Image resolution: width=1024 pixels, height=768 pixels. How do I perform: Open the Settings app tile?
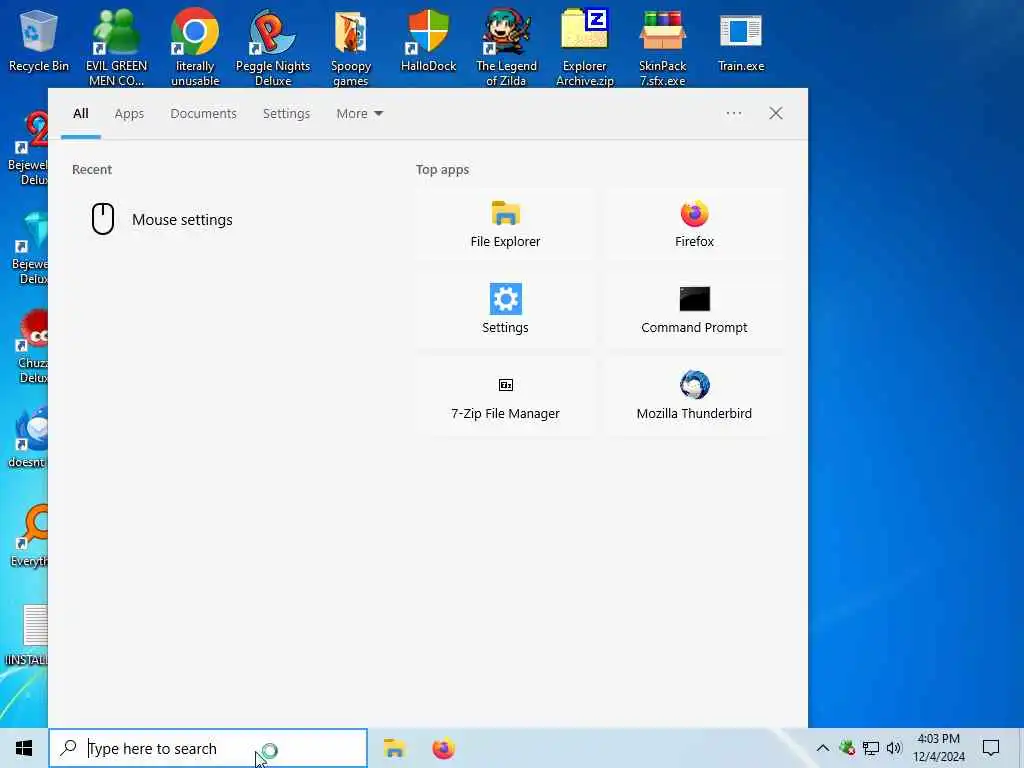[505, 310]
